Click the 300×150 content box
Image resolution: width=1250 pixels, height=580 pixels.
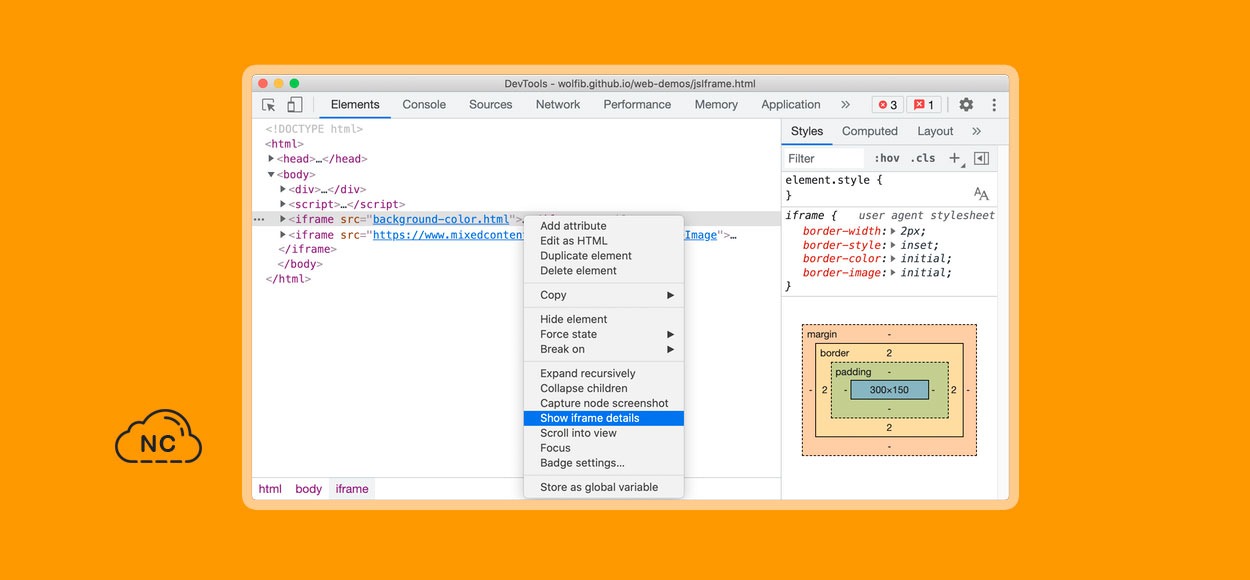[x=889, y=390]
